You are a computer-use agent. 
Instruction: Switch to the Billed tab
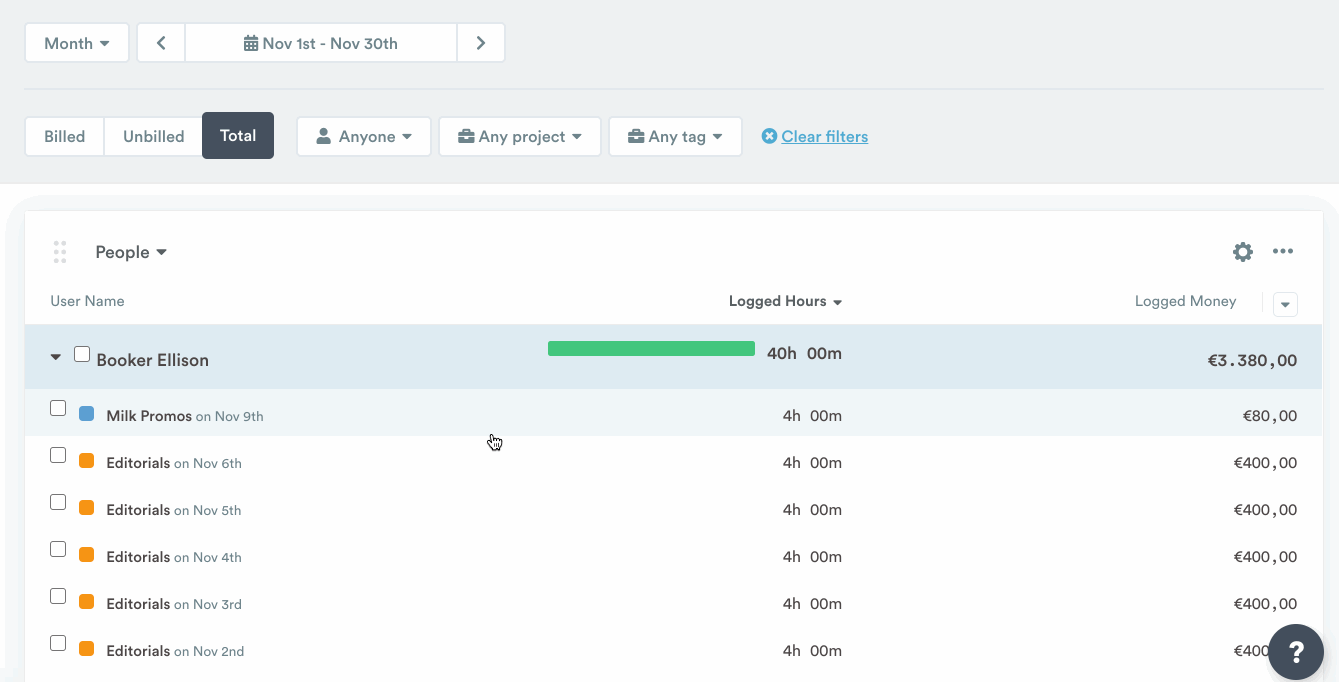click(x=64, y=137)
